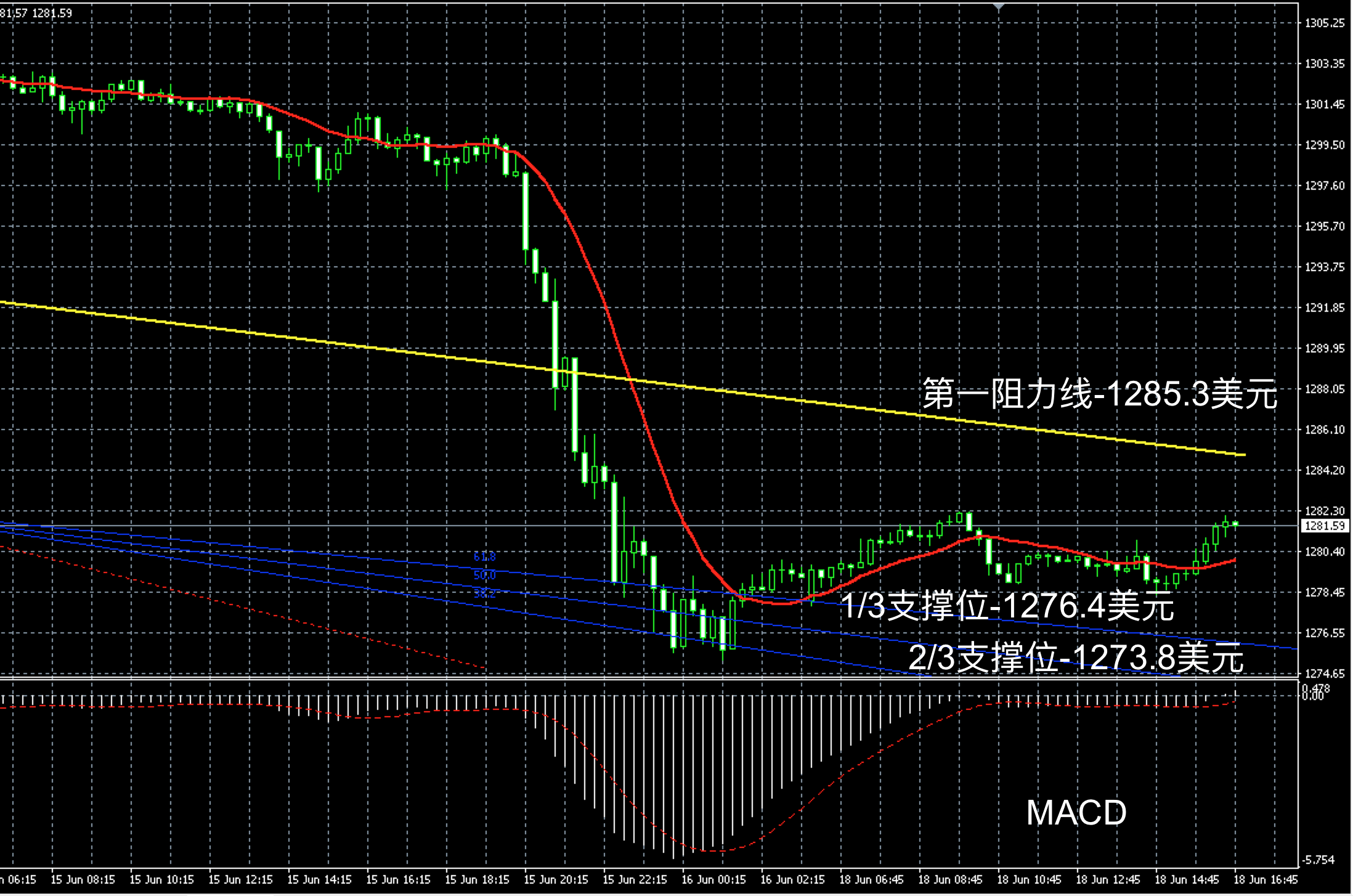This screenshot has width=1353, height=896.
Task: Click the right end of yellow trendline
Action: (x=1245, y=455)
